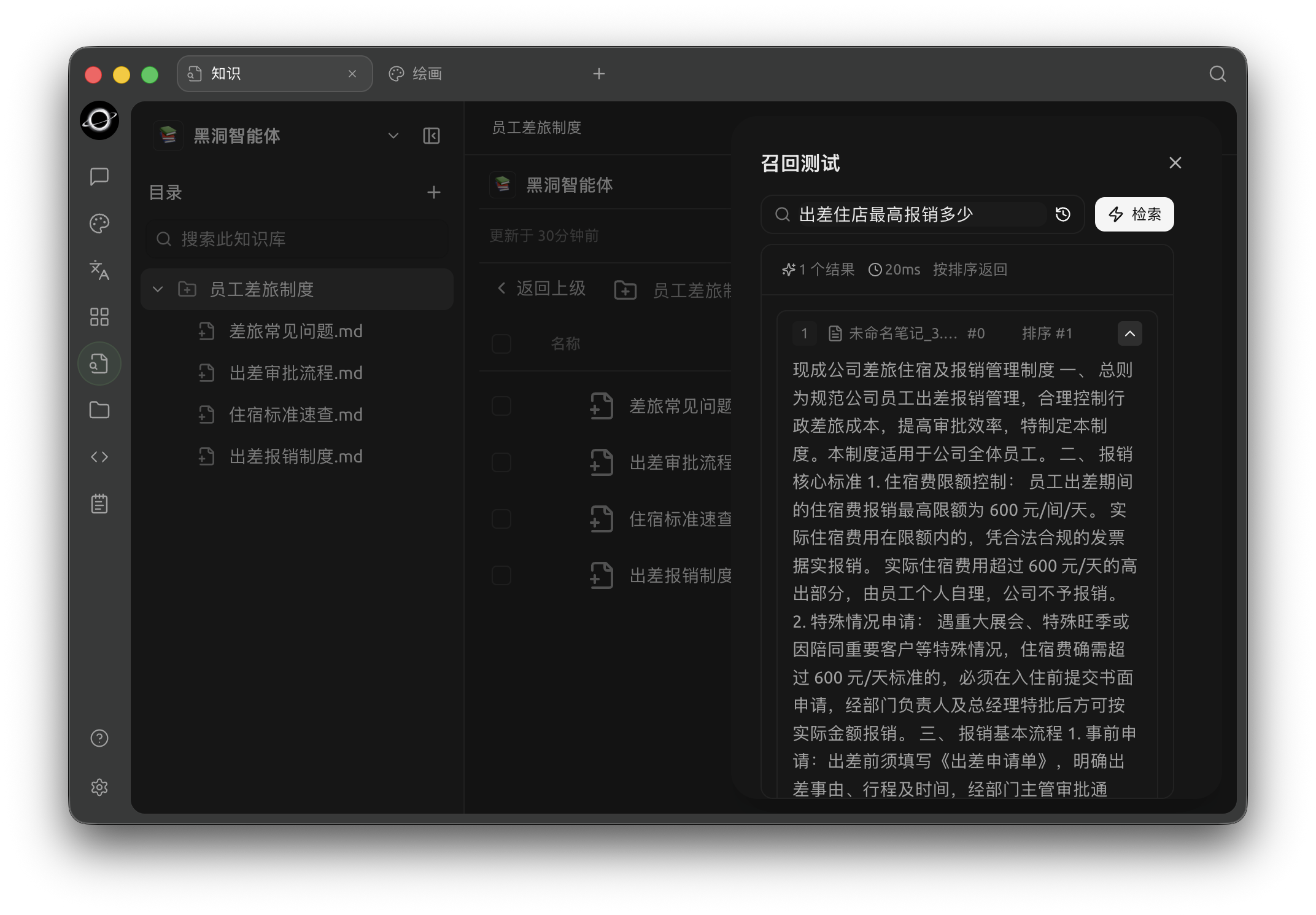Image resolution: width=1316 pixels, height=915 pixels.
Task: Switch to the 绘画 tab
Action: 416,74
